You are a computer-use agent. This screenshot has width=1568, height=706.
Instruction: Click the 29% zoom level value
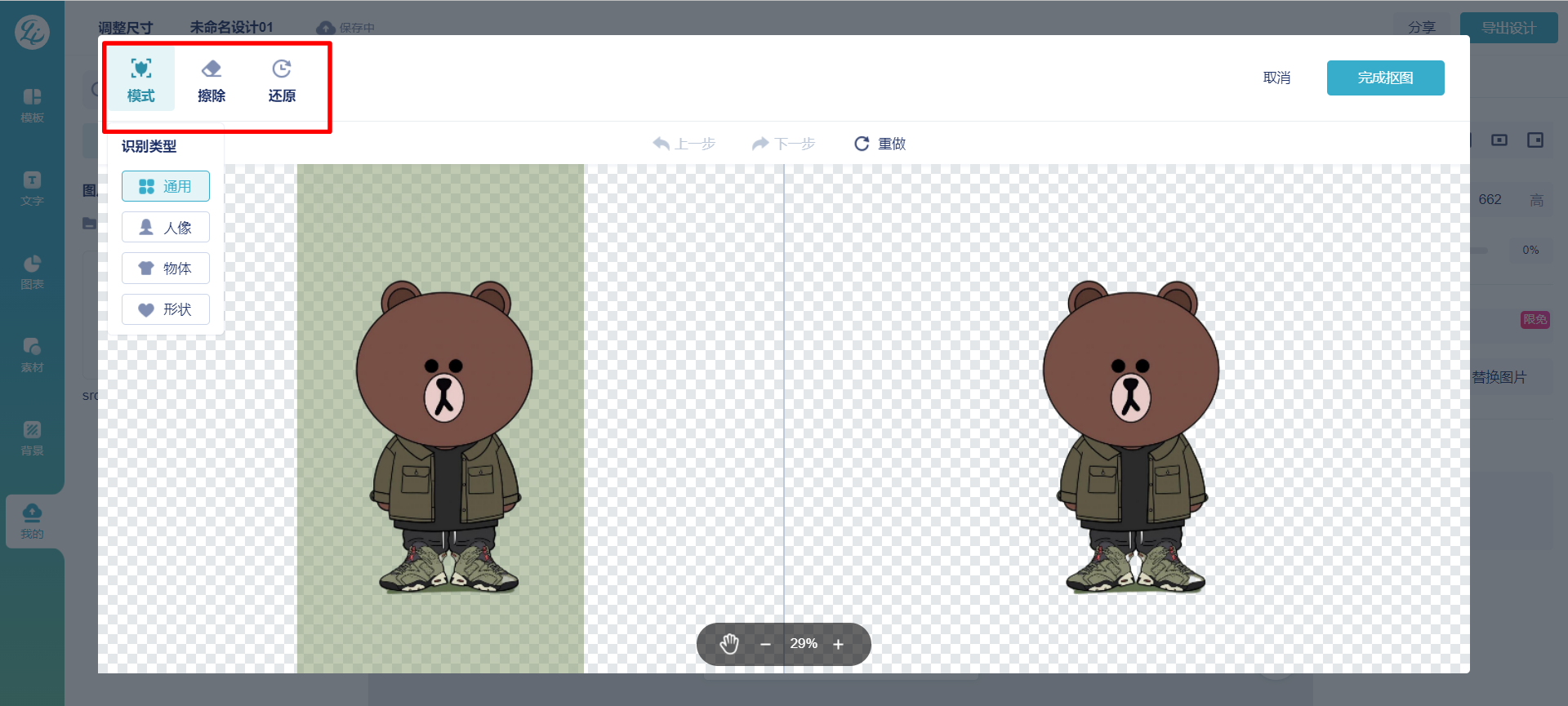tap(804, 644)
